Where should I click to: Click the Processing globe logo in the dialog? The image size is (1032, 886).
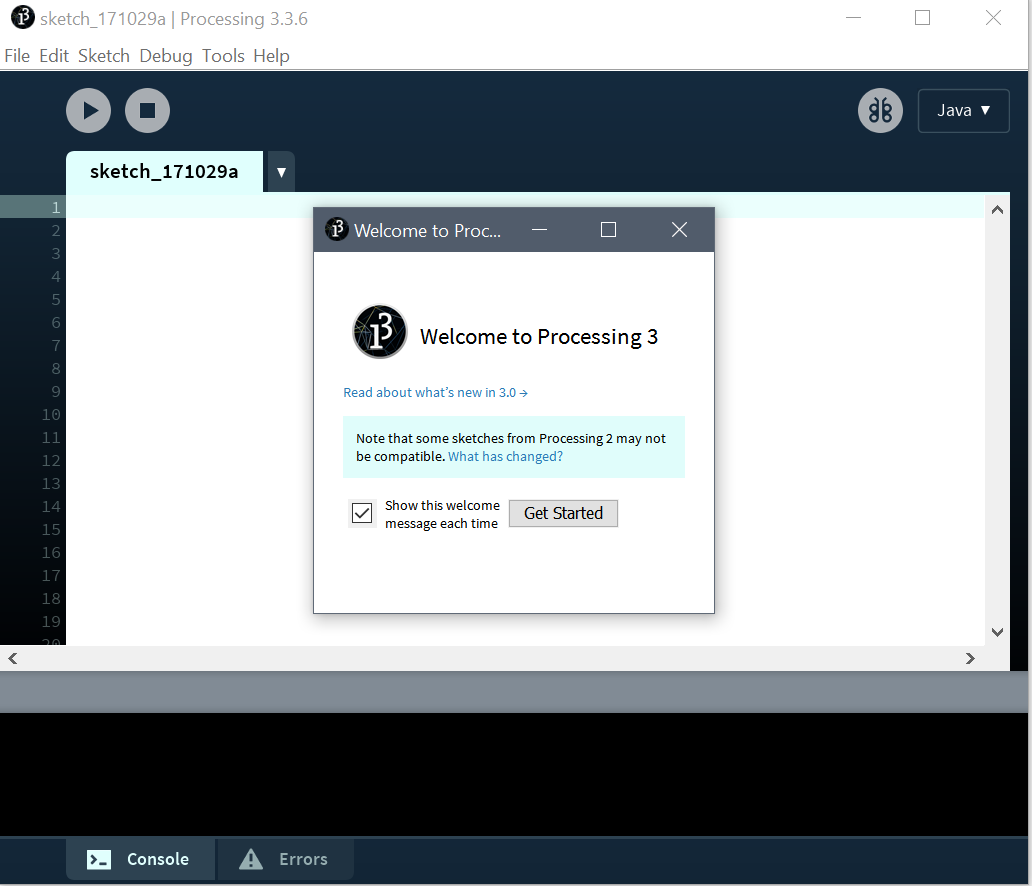(x=380, y=331)
